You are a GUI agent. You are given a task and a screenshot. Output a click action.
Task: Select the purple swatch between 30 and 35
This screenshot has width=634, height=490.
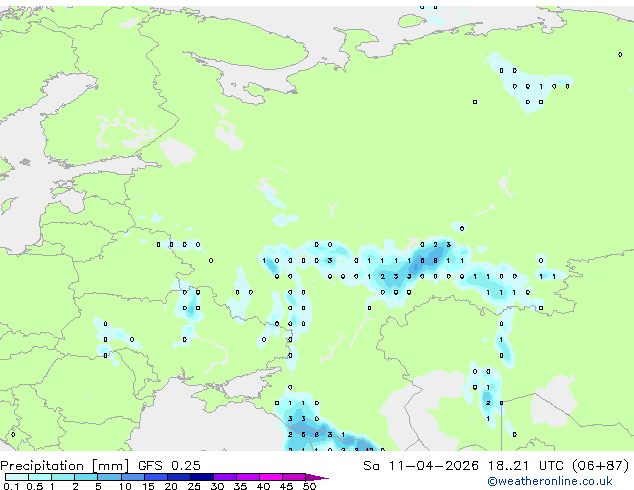coord(225,477)
